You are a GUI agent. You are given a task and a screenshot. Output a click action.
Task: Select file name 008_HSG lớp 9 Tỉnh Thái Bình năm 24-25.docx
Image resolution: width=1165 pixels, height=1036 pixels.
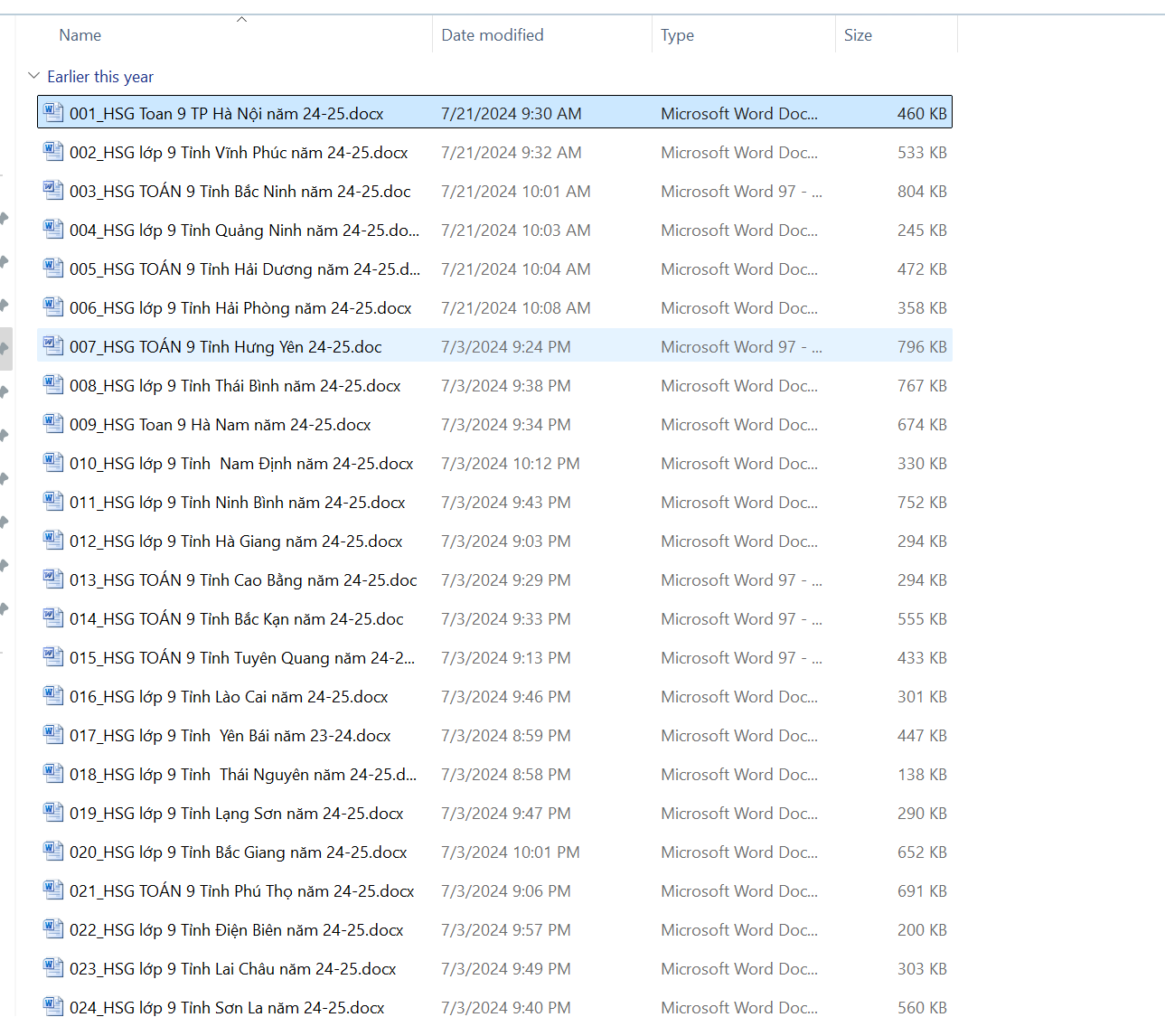235,386
